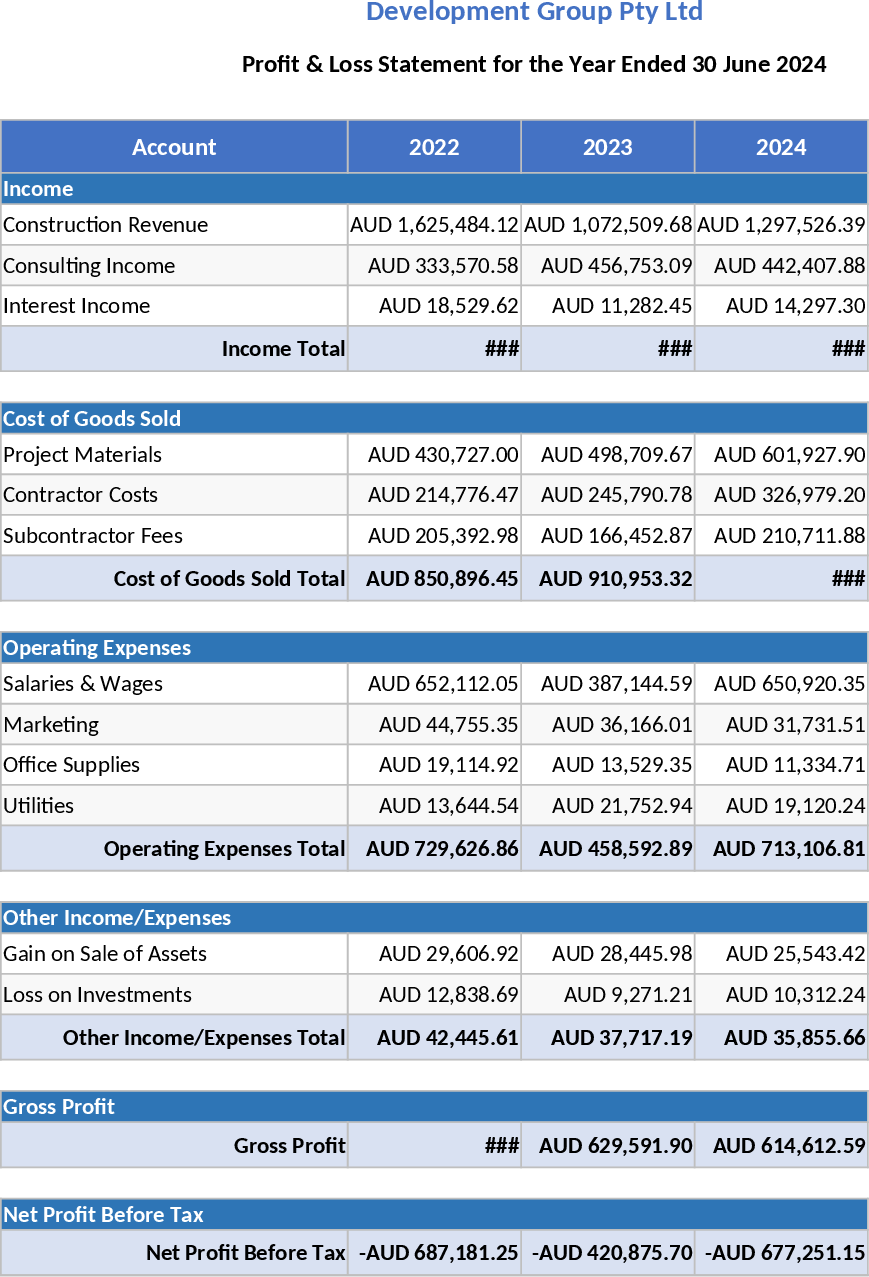Click the Subcontractor Fees row label
869x1277 pixels.
coord(91,535)
